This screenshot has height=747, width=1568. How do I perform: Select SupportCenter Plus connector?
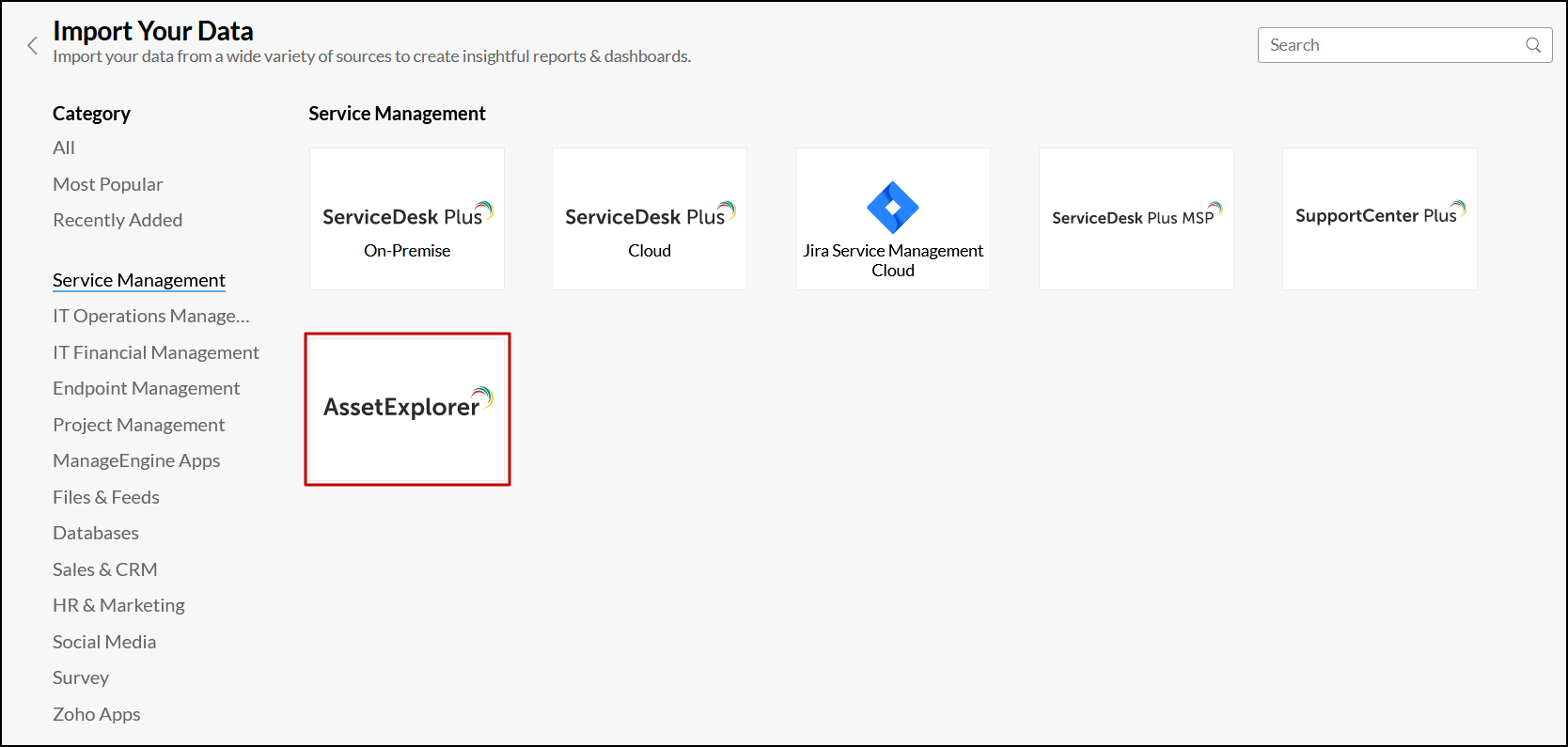coord(1379,219)
